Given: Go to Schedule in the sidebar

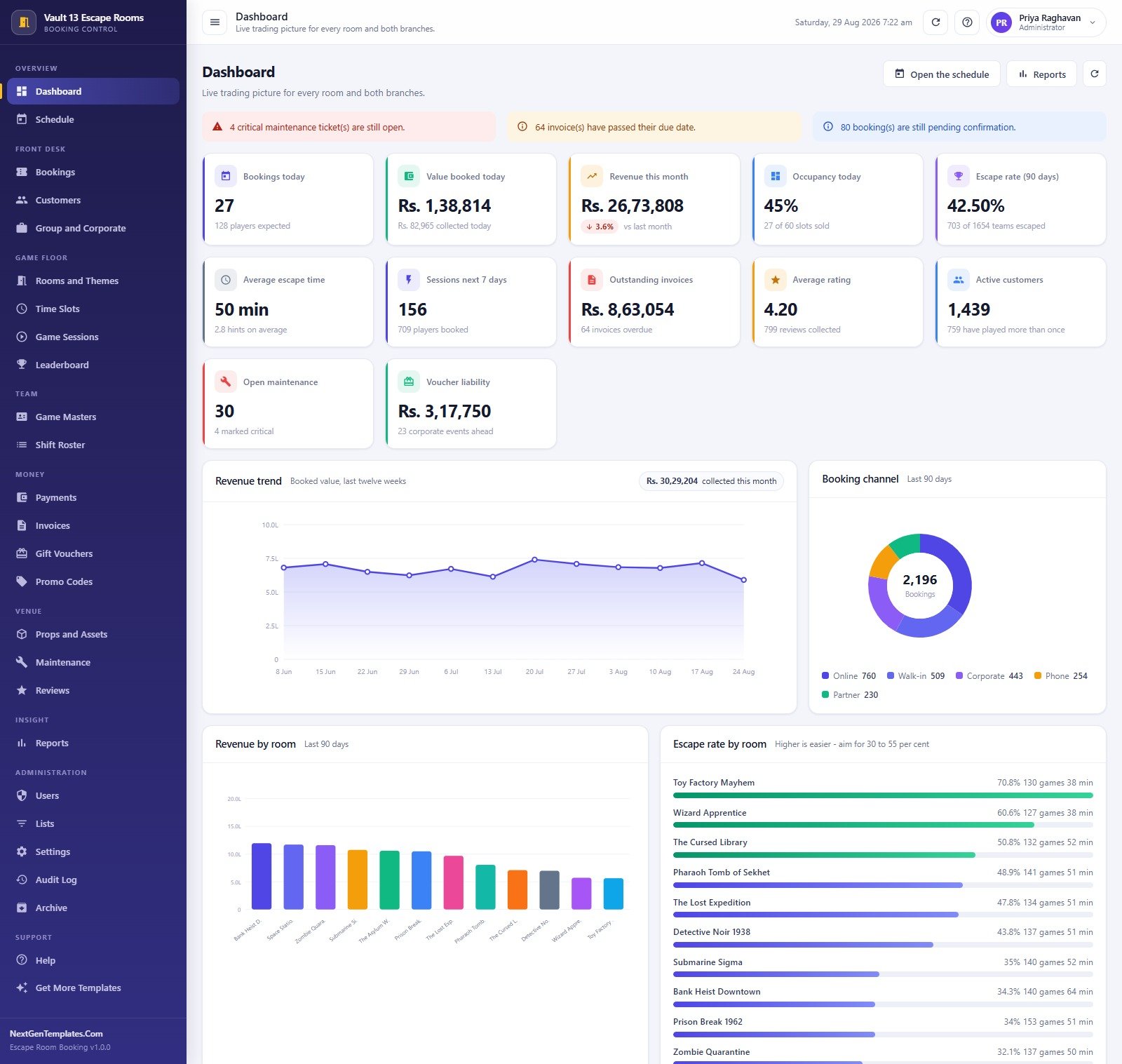Looking at the screenshot, I should 93,119.
